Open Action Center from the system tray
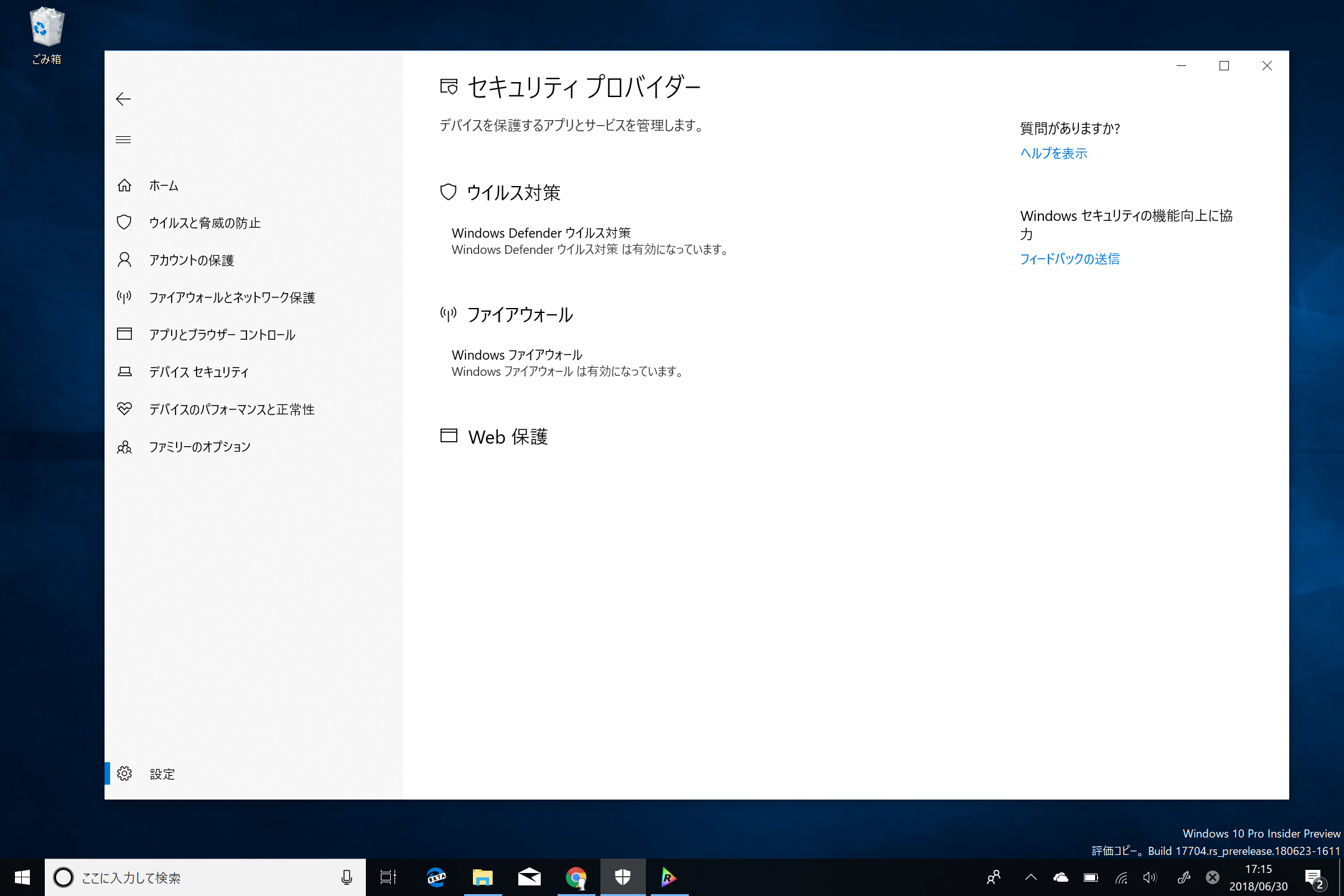 click(x=1314, y=877)
